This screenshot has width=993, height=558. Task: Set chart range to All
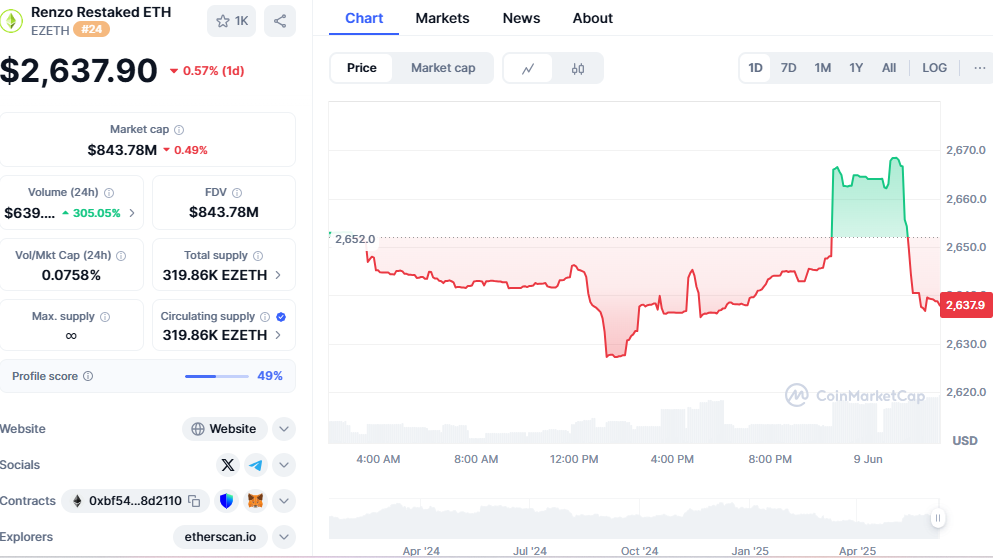click(889, 68)
